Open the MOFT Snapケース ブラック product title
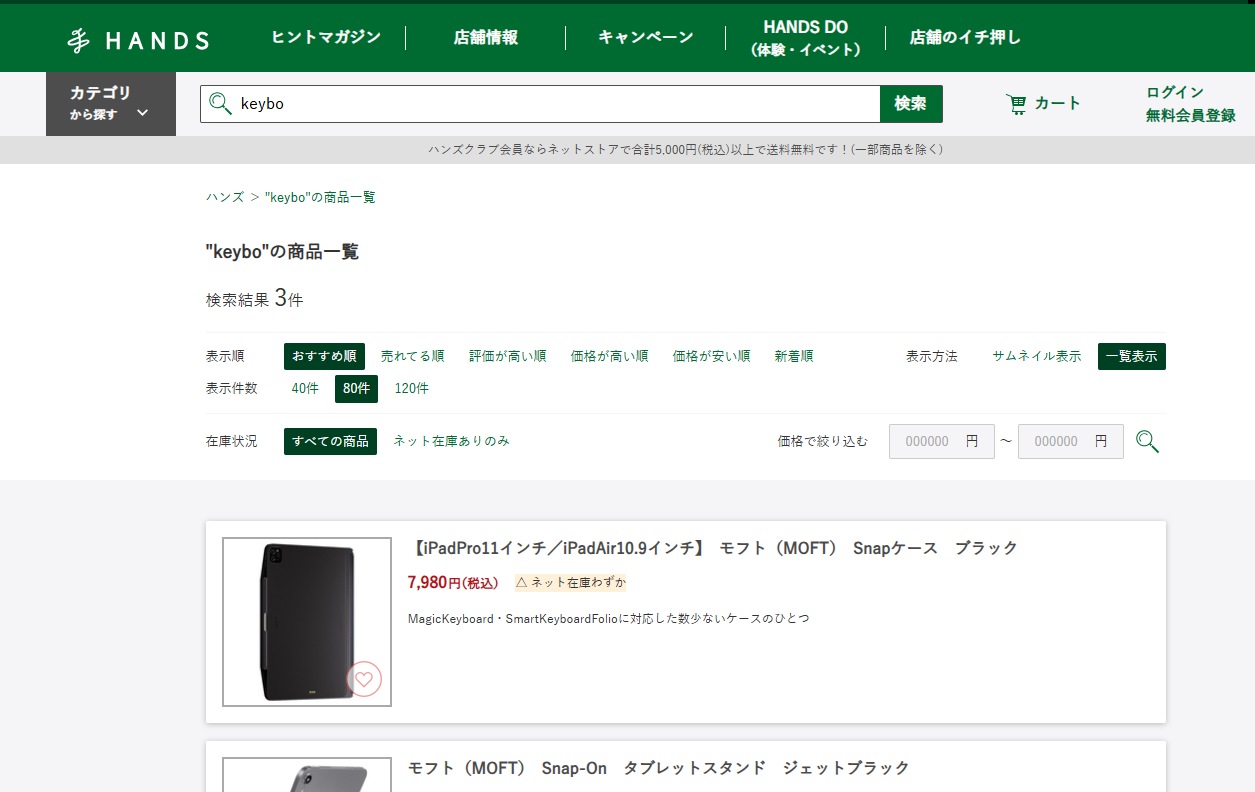1255x792 pixels. tap(713, 548)
